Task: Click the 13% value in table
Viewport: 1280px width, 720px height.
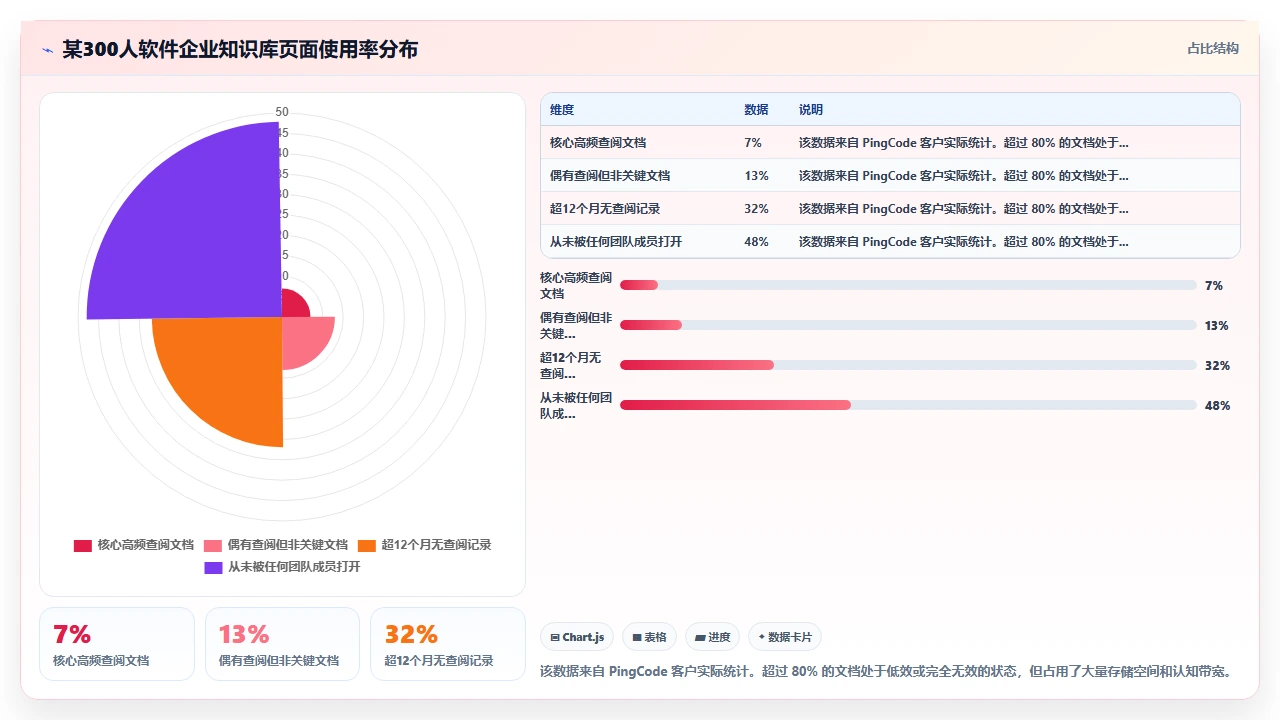Action: [756, 176]
